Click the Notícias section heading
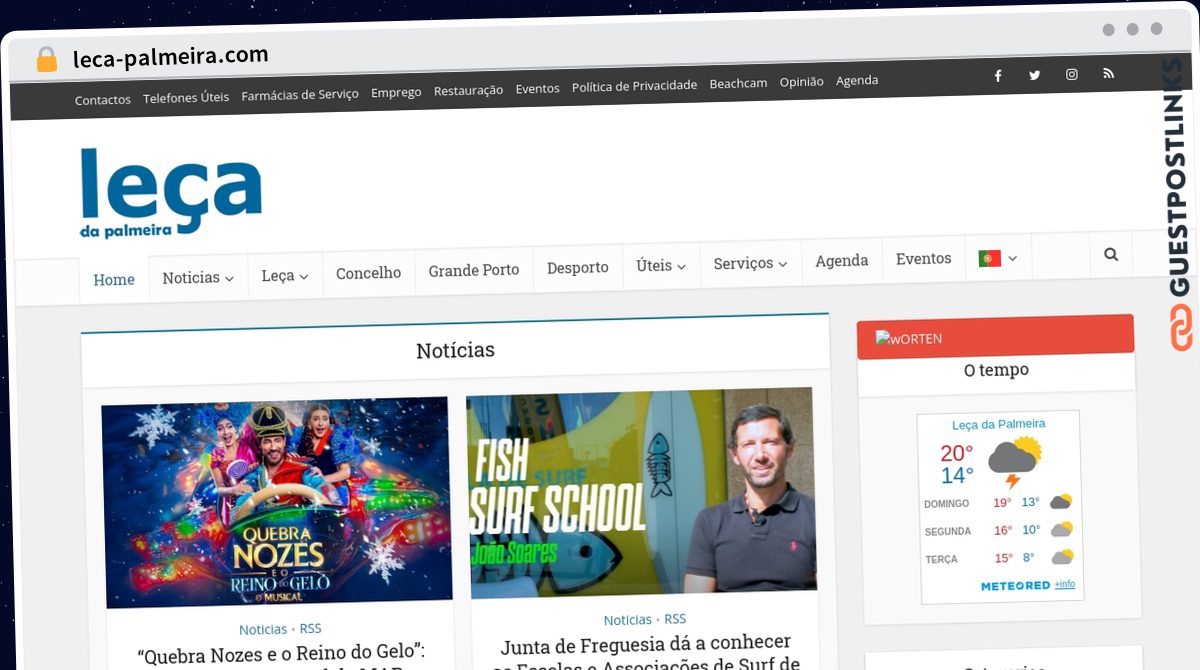This screenshot has height=670, width=1200. coord(455,350)
